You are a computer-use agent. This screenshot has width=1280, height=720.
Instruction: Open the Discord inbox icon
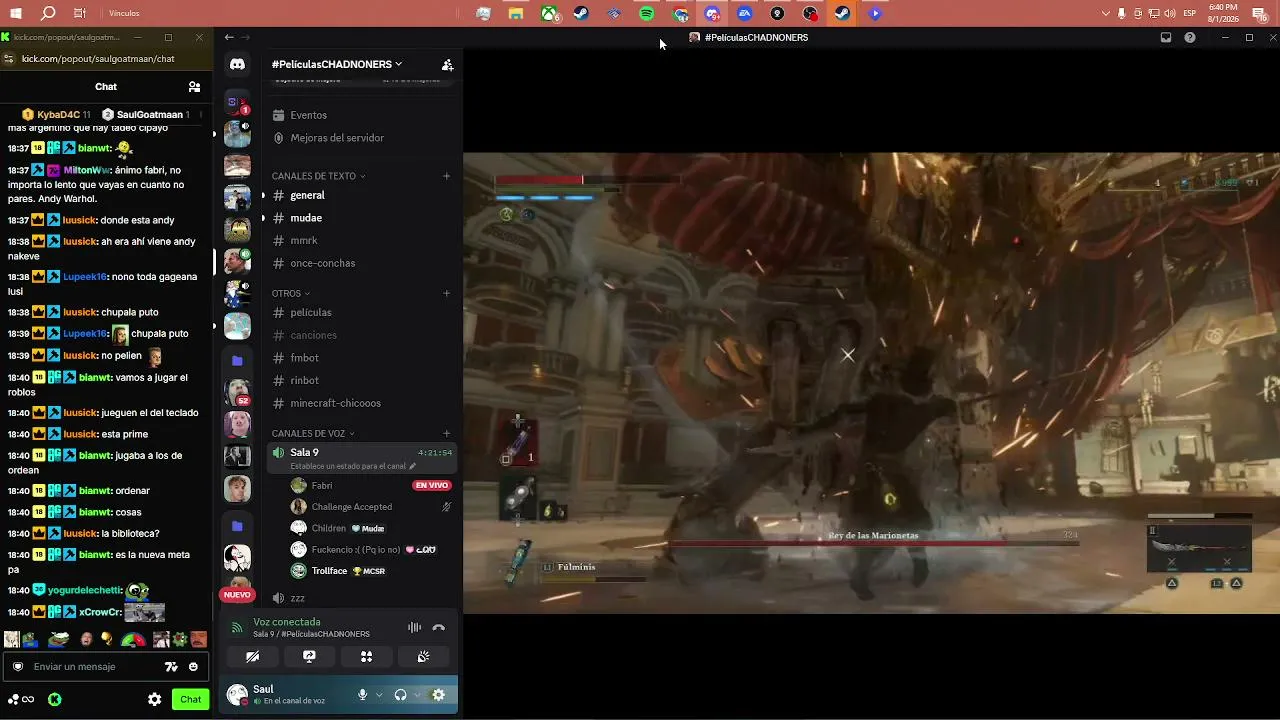pos(1166,37)
